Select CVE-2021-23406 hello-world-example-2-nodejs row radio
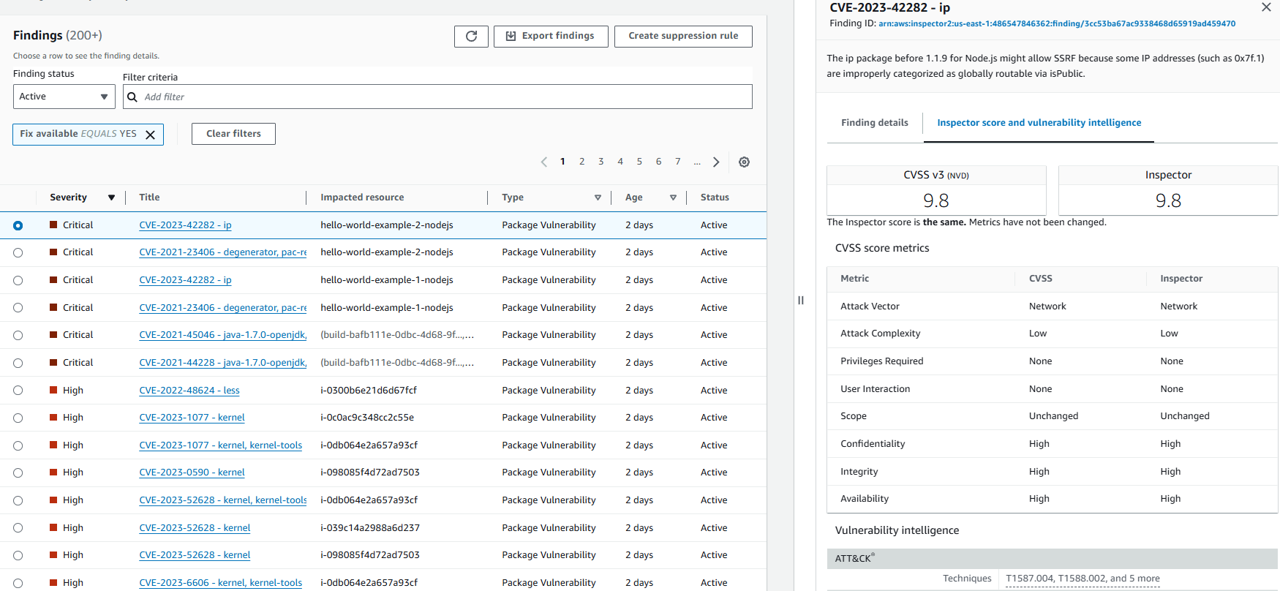Viewport: 1280px width, 591px height. (x=18, y=253)
